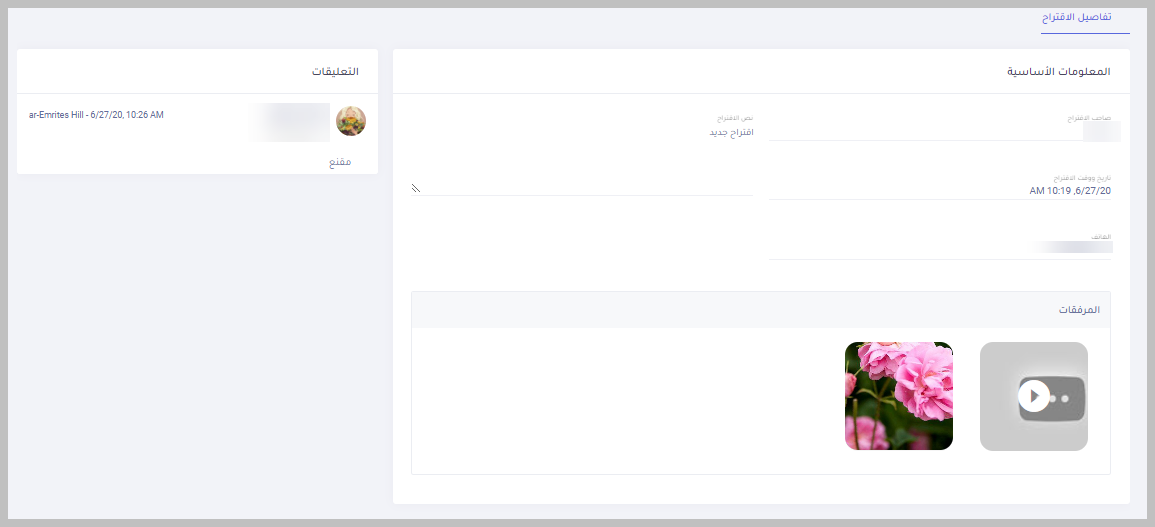Play the attached video
Screen dimensions: 1155x527
pos(1033,397)
